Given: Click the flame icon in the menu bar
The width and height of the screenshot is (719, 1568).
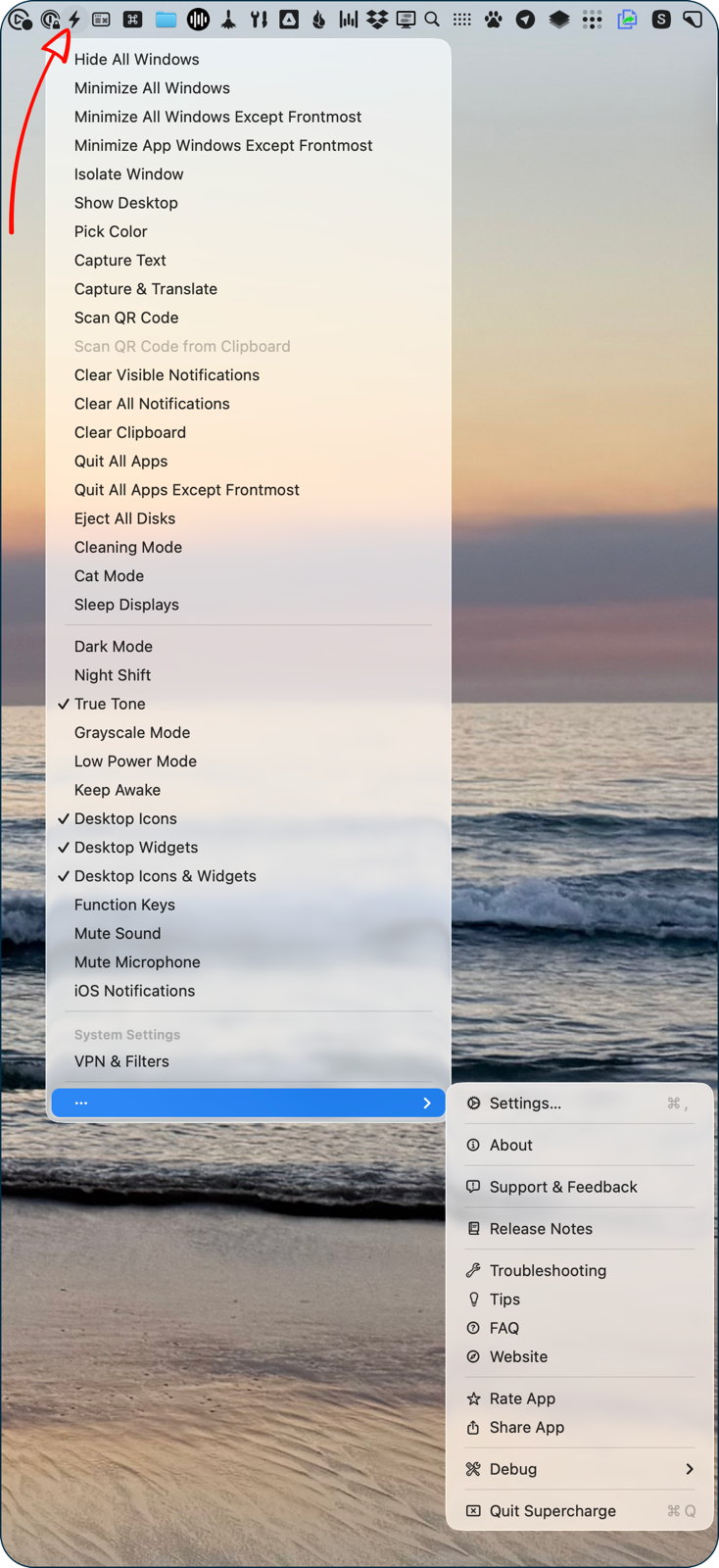Looking at the screenshot, I should [319, 19].
